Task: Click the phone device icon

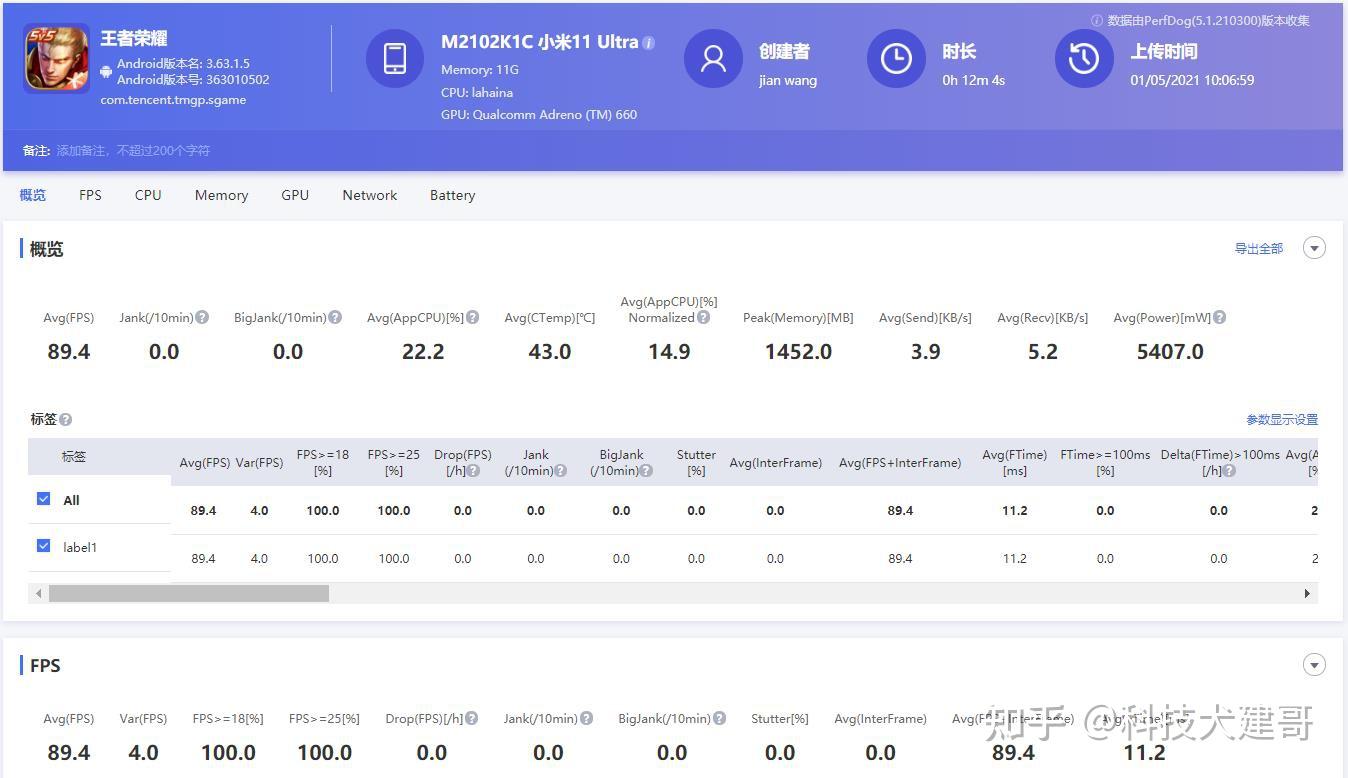Action: pyautogui.click(x=395, y=58)
